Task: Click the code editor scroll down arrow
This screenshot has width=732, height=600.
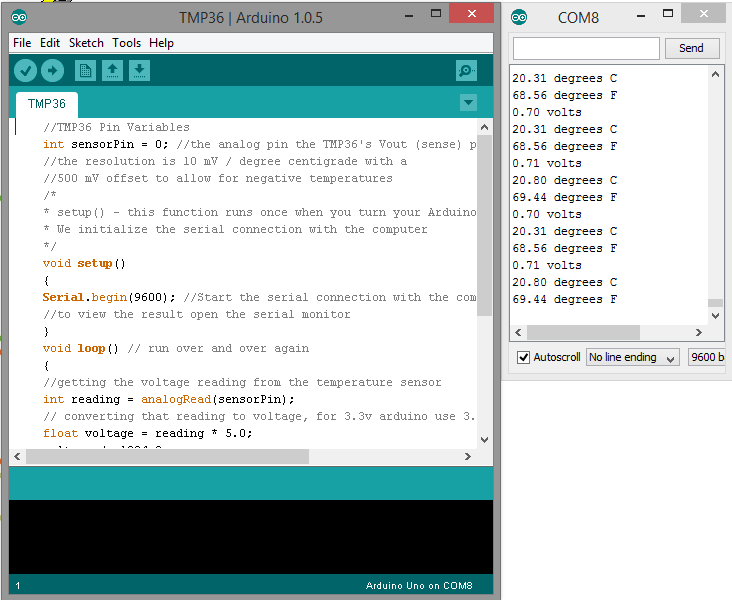Action: click(485, 439)
